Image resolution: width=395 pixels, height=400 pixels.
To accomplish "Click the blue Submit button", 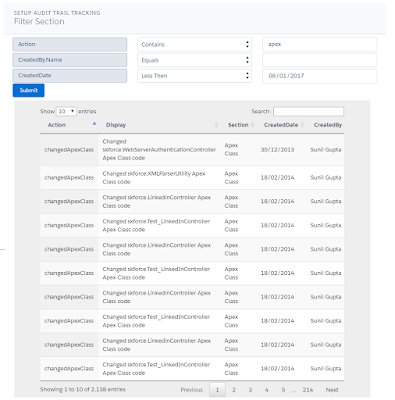I will tap(29, 90).
